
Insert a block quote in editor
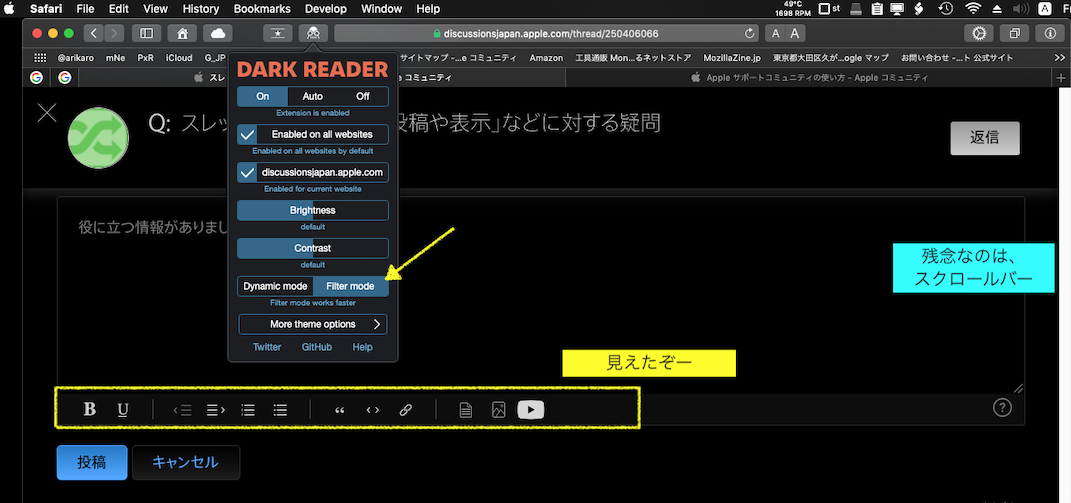click(339, 410)
